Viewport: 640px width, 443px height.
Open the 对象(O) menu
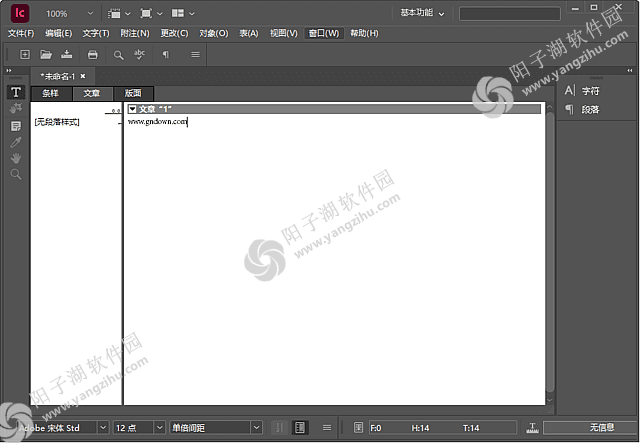(213, 33)
